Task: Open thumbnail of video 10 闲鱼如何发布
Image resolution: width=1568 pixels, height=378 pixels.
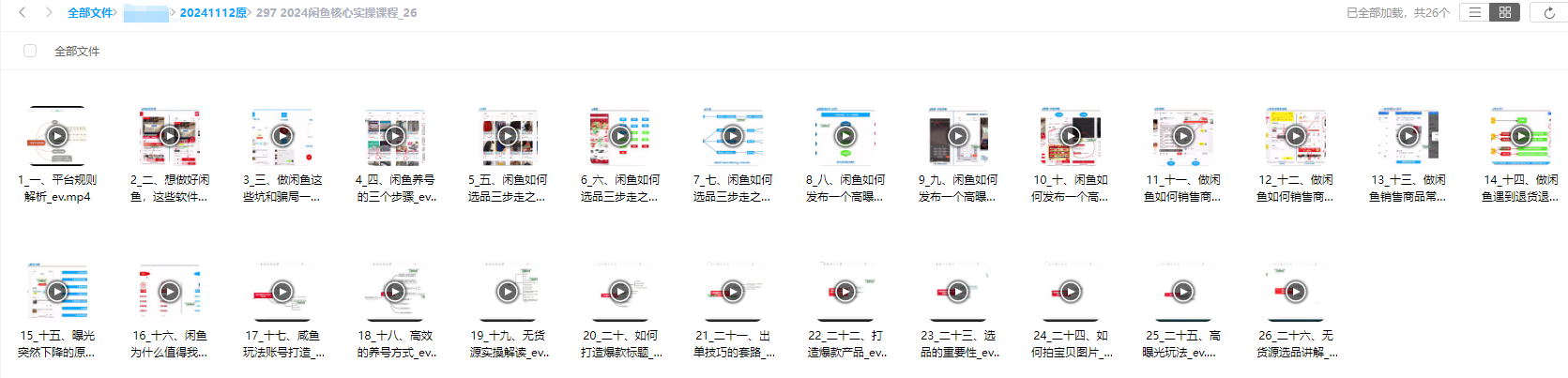Action: point(1071,136)
